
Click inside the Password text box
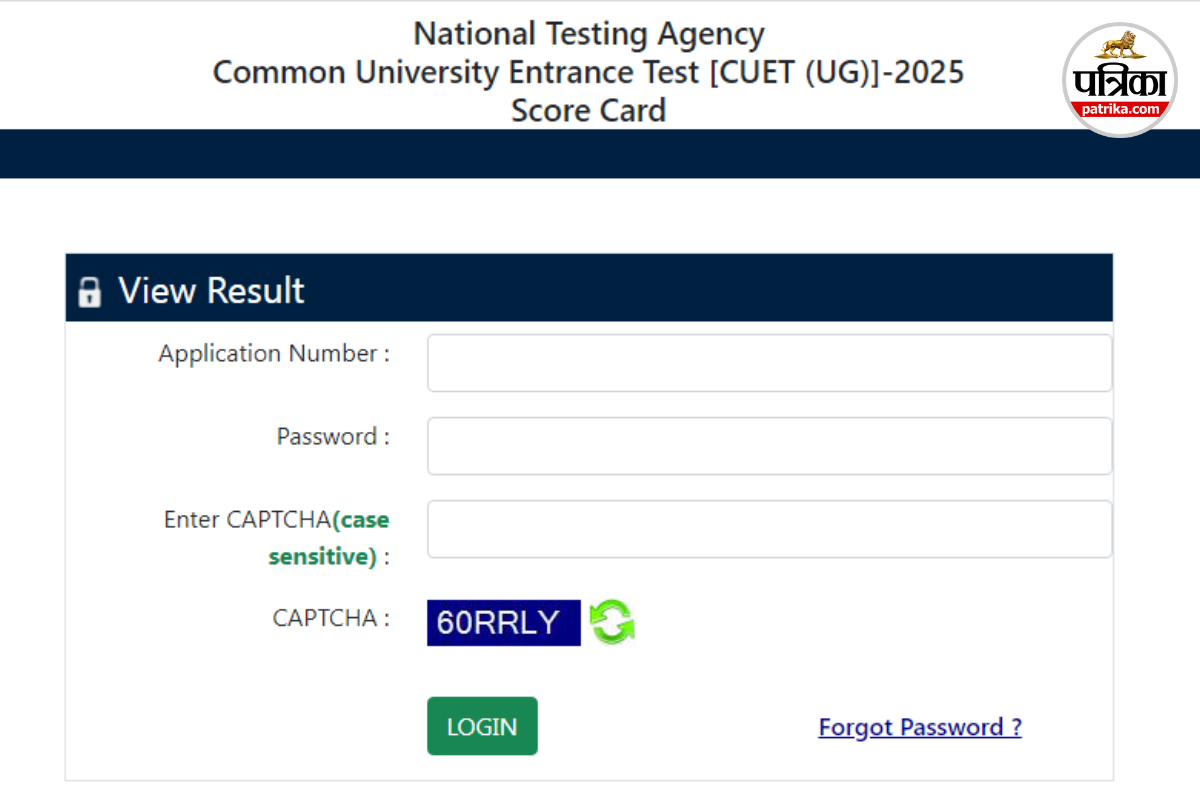(769, 445)
